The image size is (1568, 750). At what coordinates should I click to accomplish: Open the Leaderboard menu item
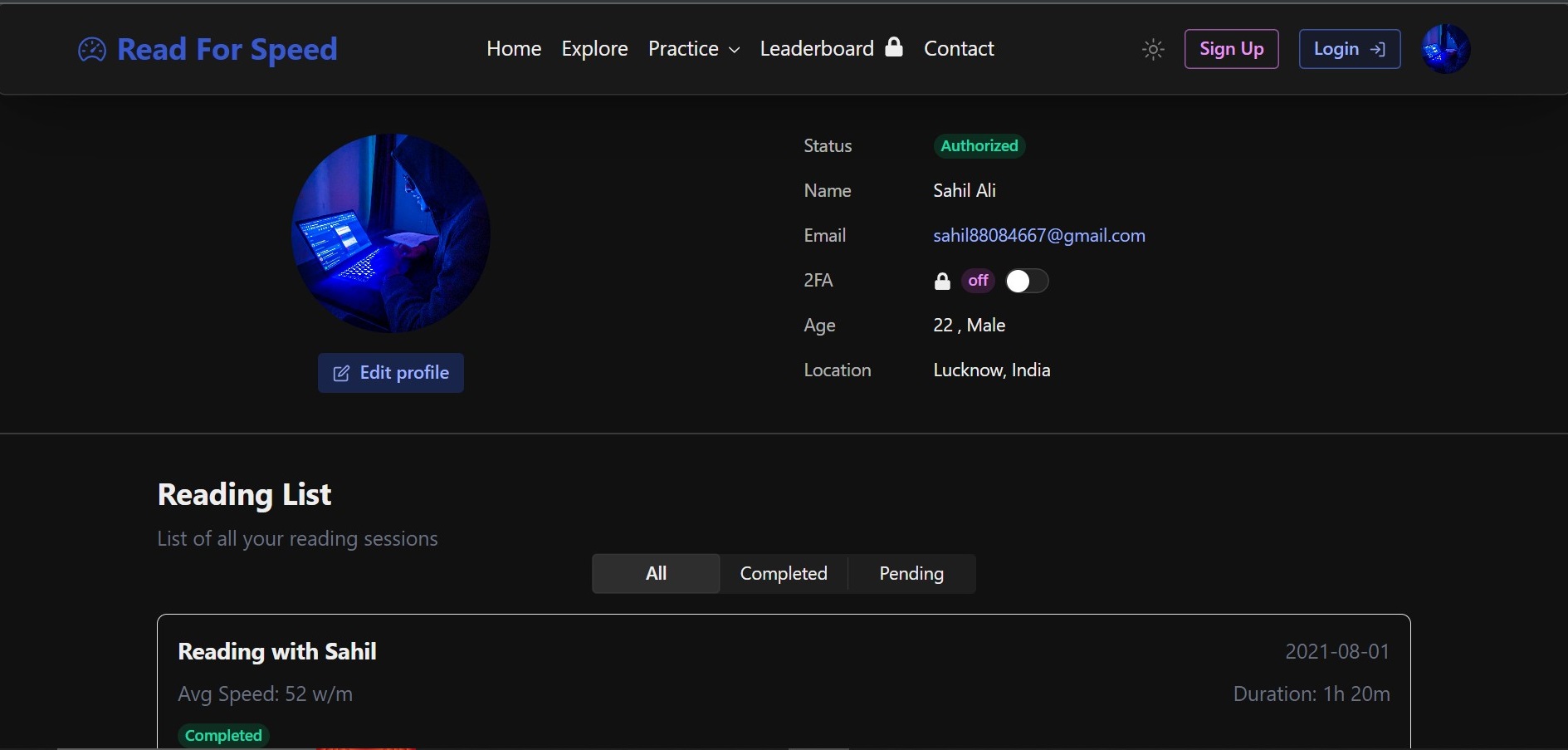click(817, 49)
